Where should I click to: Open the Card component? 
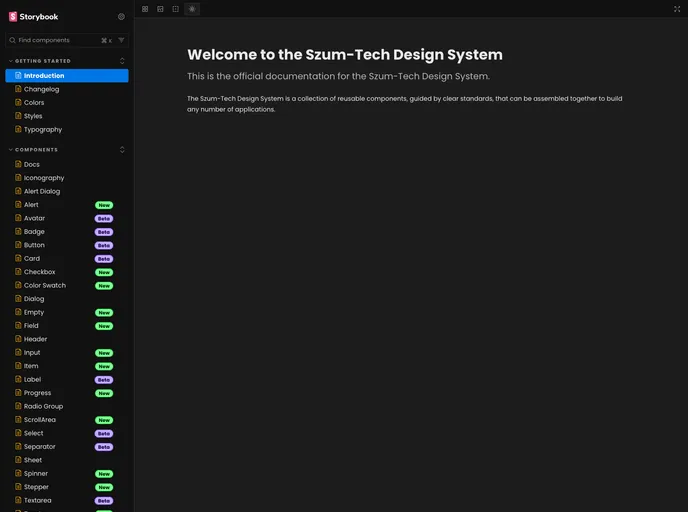[x=67, y=258]
